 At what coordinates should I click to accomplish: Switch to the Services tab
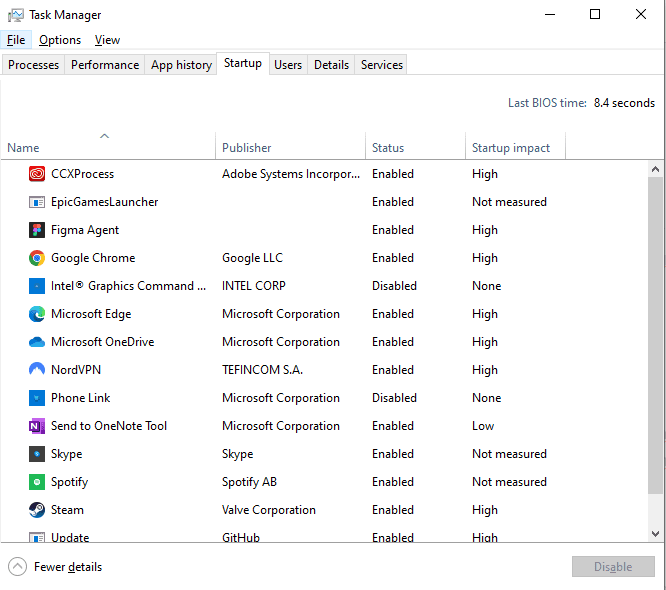click(382, 65)
